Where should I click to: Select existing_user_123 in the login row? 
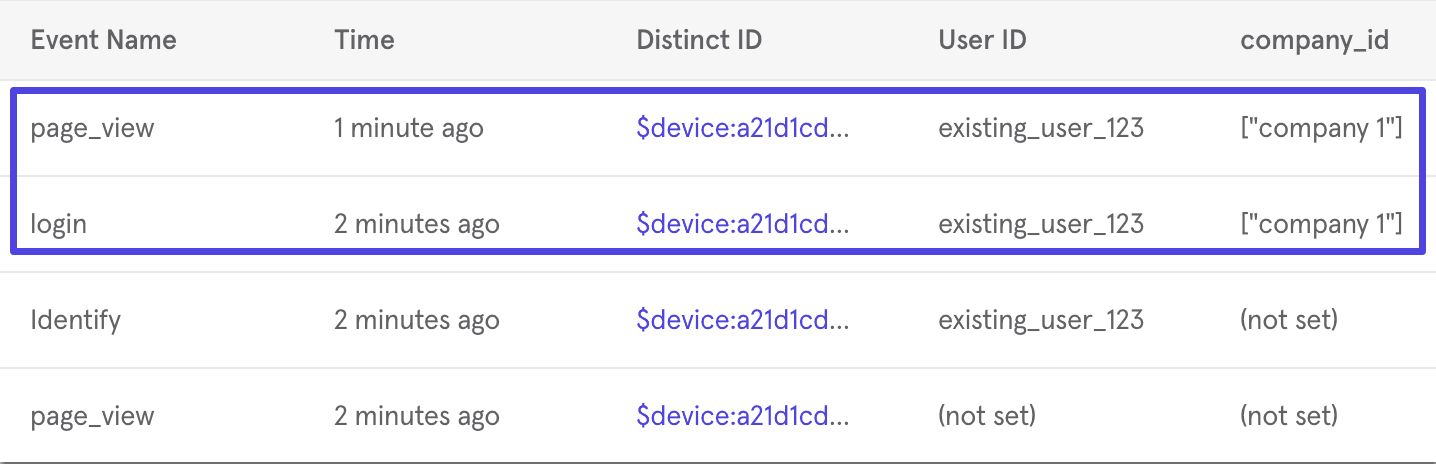(x=1040, y=224)
